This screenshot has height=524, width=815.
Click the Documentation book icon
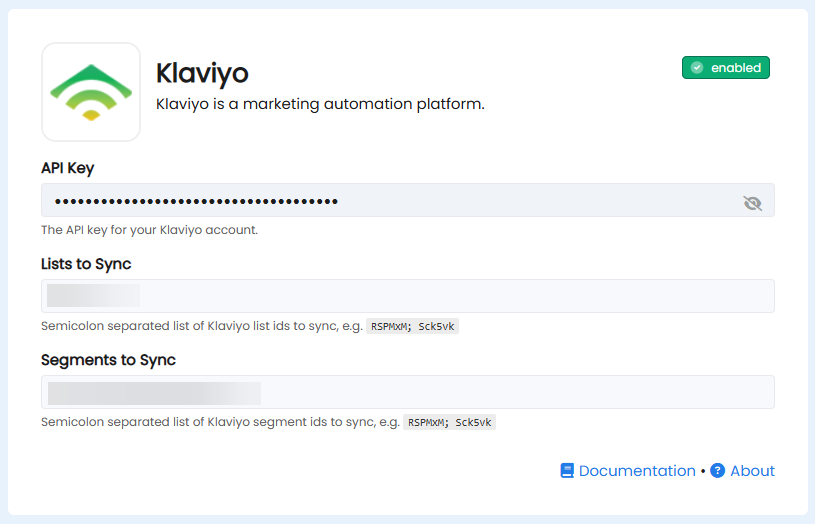pyautogui.click(x=567, y=471)
